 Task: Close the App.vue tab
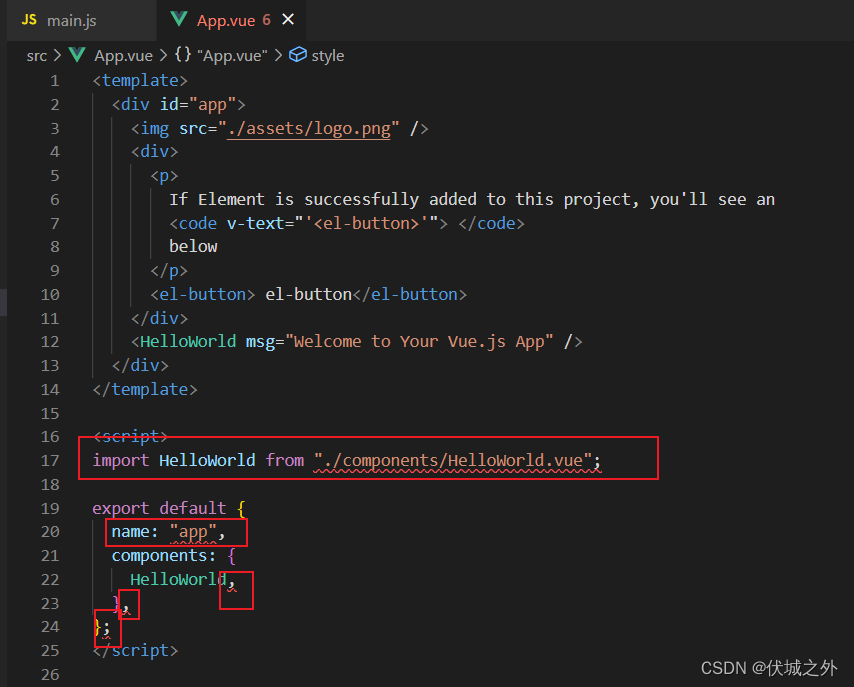click(x=288, y=20)
